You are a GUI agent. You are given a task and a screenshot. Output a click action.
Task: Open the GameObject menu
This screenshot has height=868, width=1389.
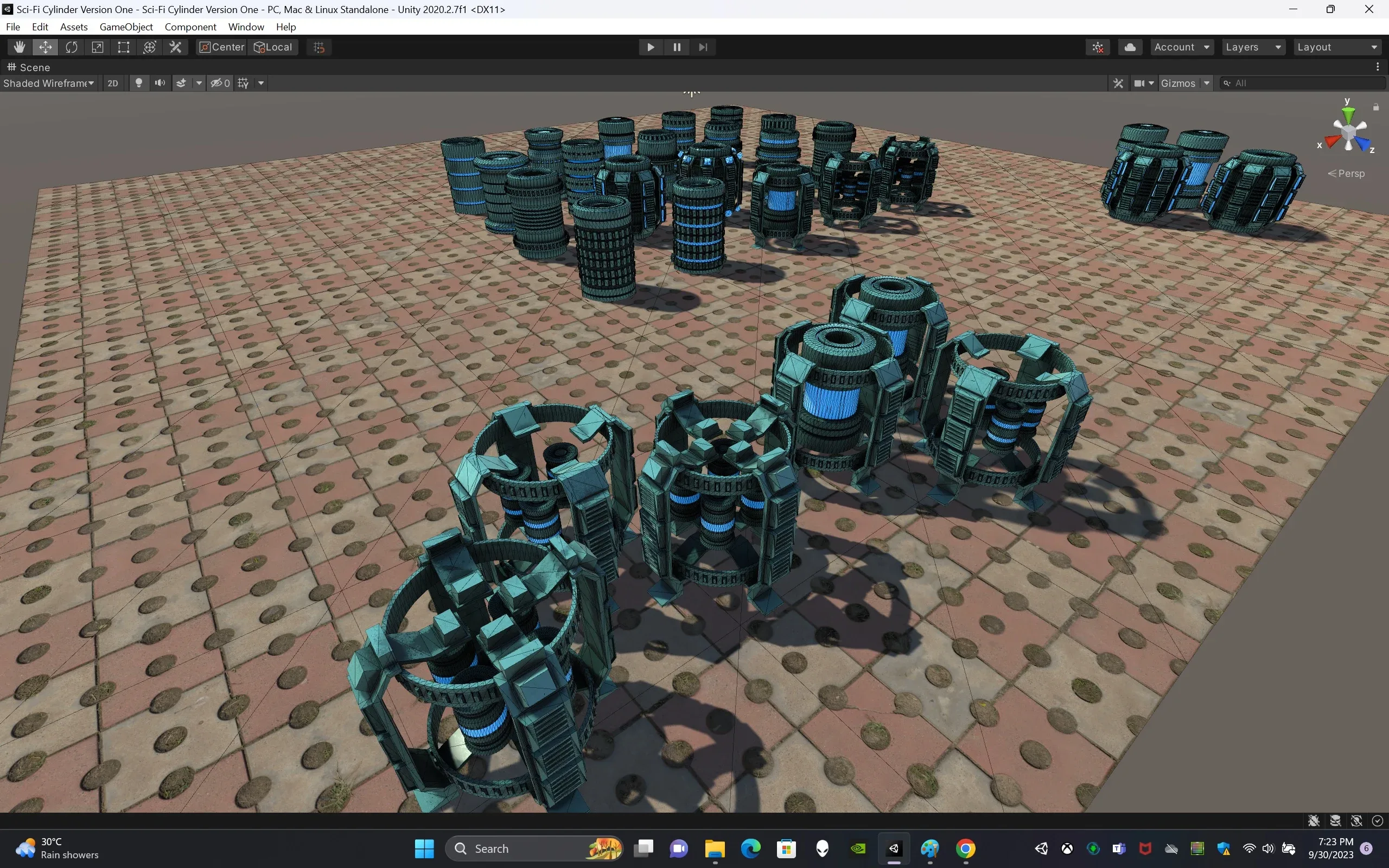(x=126, y=27)
